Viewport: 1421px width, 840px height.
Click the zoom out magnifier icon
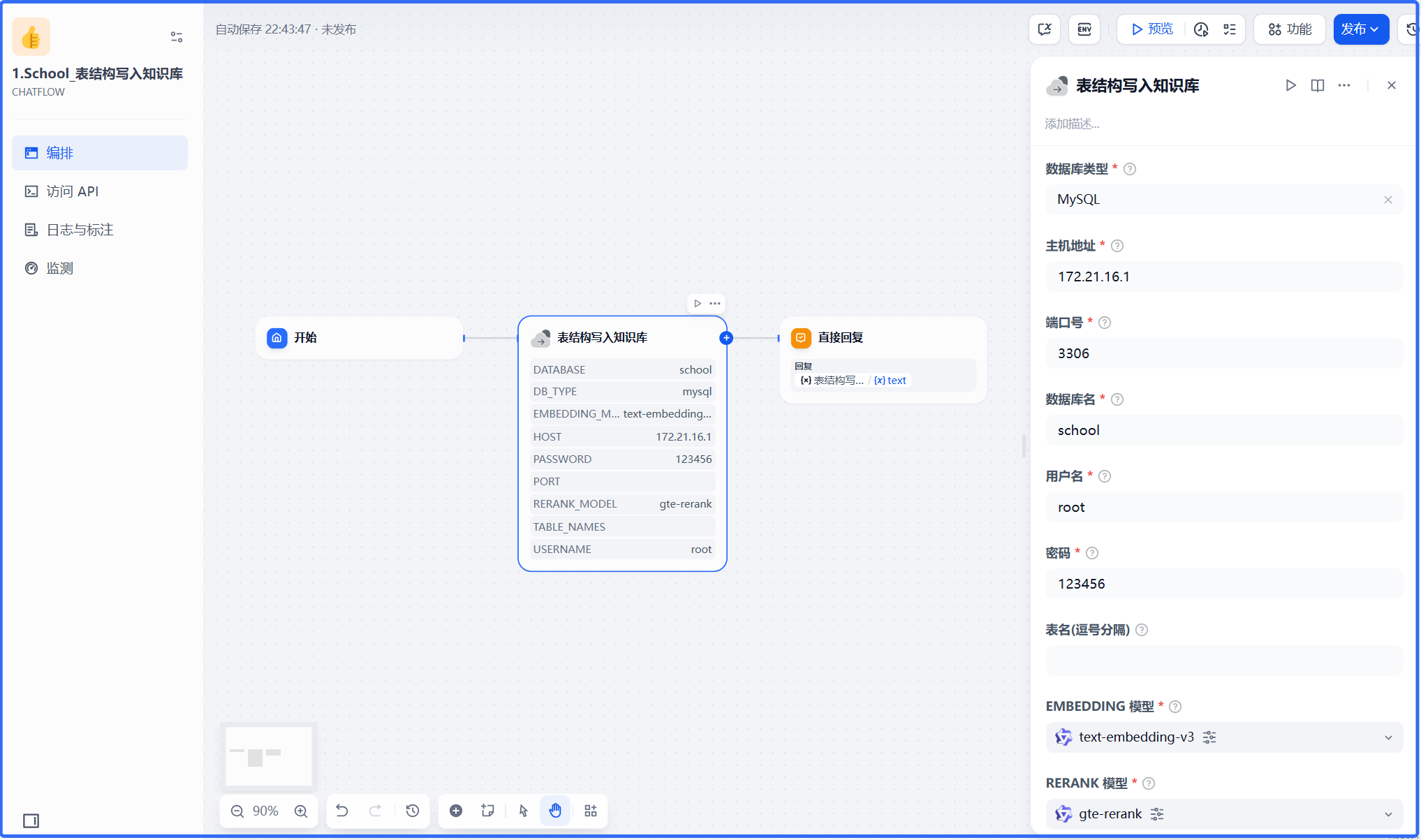click(237, 811)
